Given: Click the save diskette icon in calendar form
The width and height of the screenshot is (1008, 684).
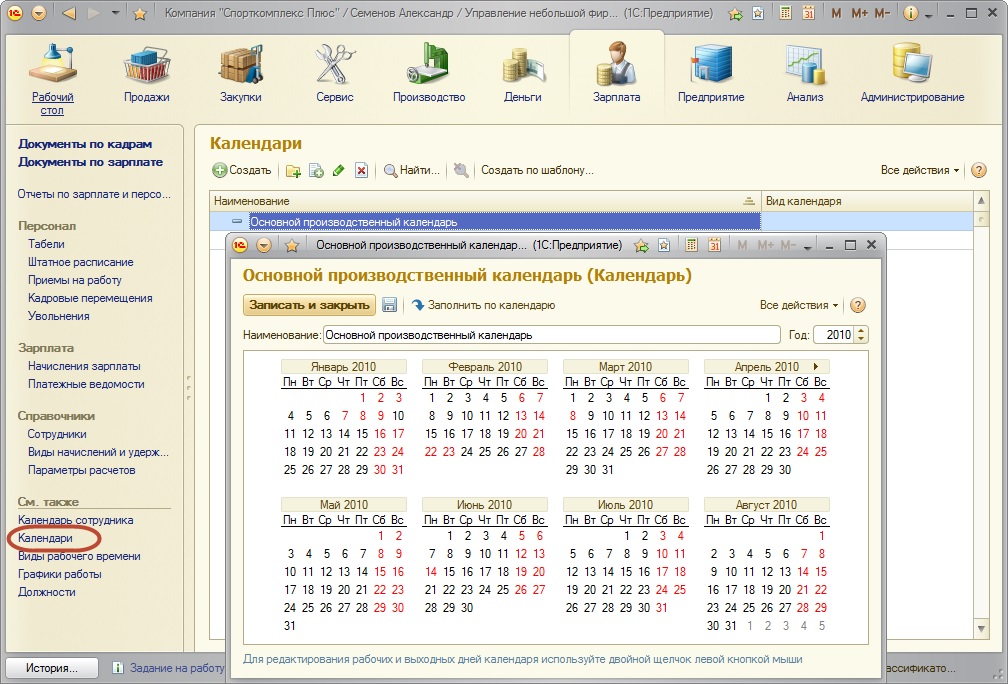Looking at the screenshot, I should point(390,305).
